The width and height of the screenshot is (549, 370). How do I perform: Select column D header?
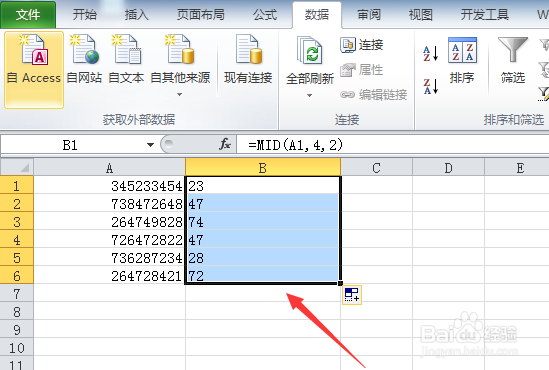[x=449, y=168]
